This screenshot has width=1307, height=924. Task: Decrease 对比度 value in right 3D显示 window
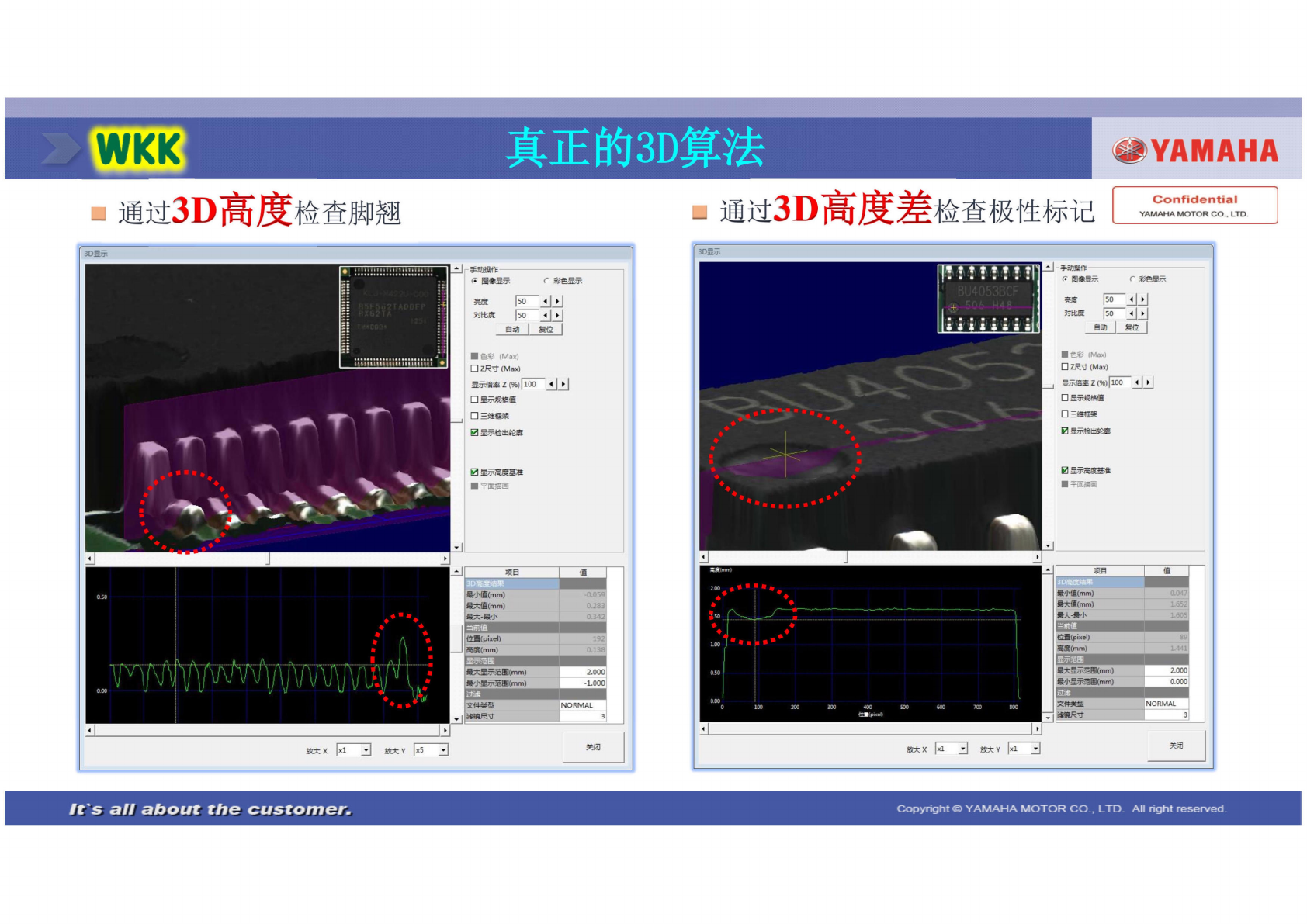click(x=1132, y=313)
